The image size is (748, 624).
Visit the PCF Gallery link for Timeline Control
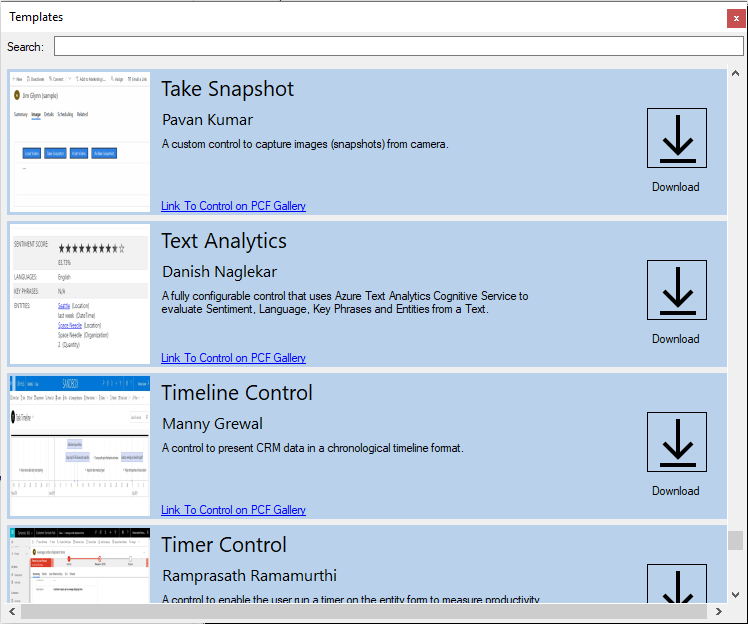coord(233,510)
